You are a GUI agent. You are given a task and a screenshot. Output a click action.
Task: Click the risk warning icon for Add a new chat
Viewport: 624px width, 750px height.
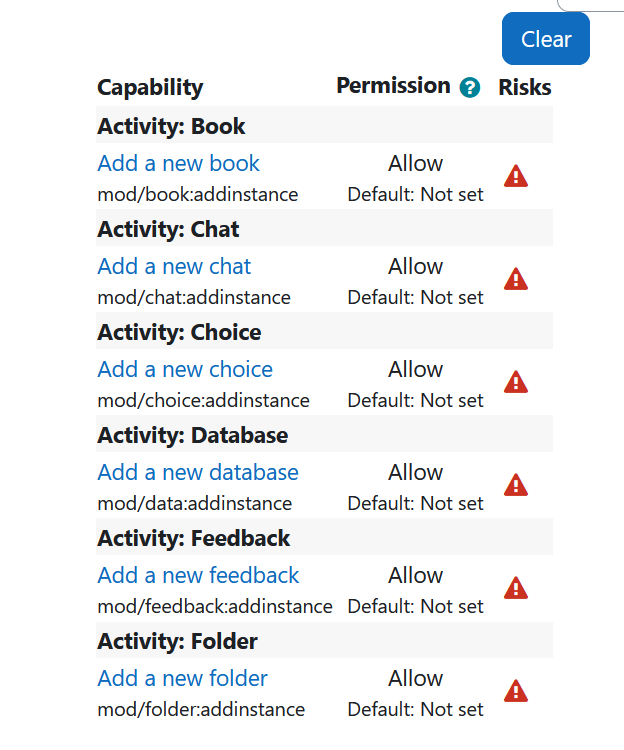[x=515, y=279]
